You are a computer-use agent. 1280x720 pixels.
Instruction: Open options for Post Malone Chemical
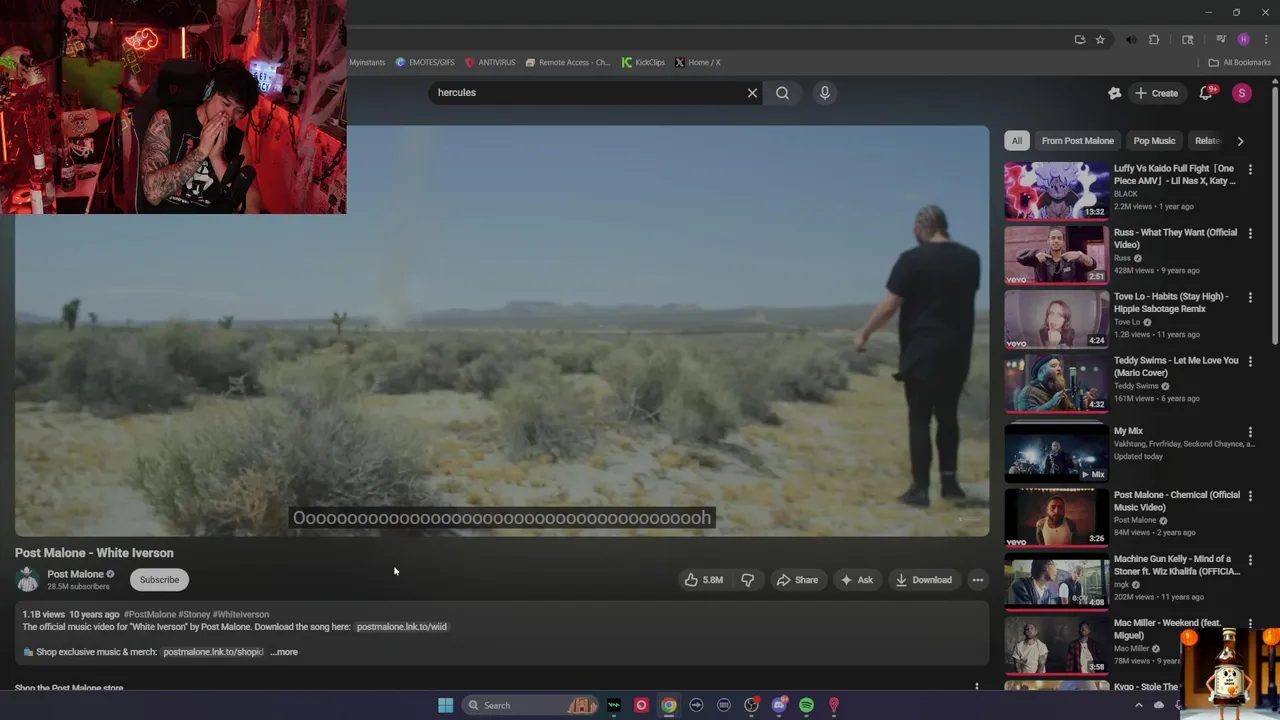tap(1249, 495)
